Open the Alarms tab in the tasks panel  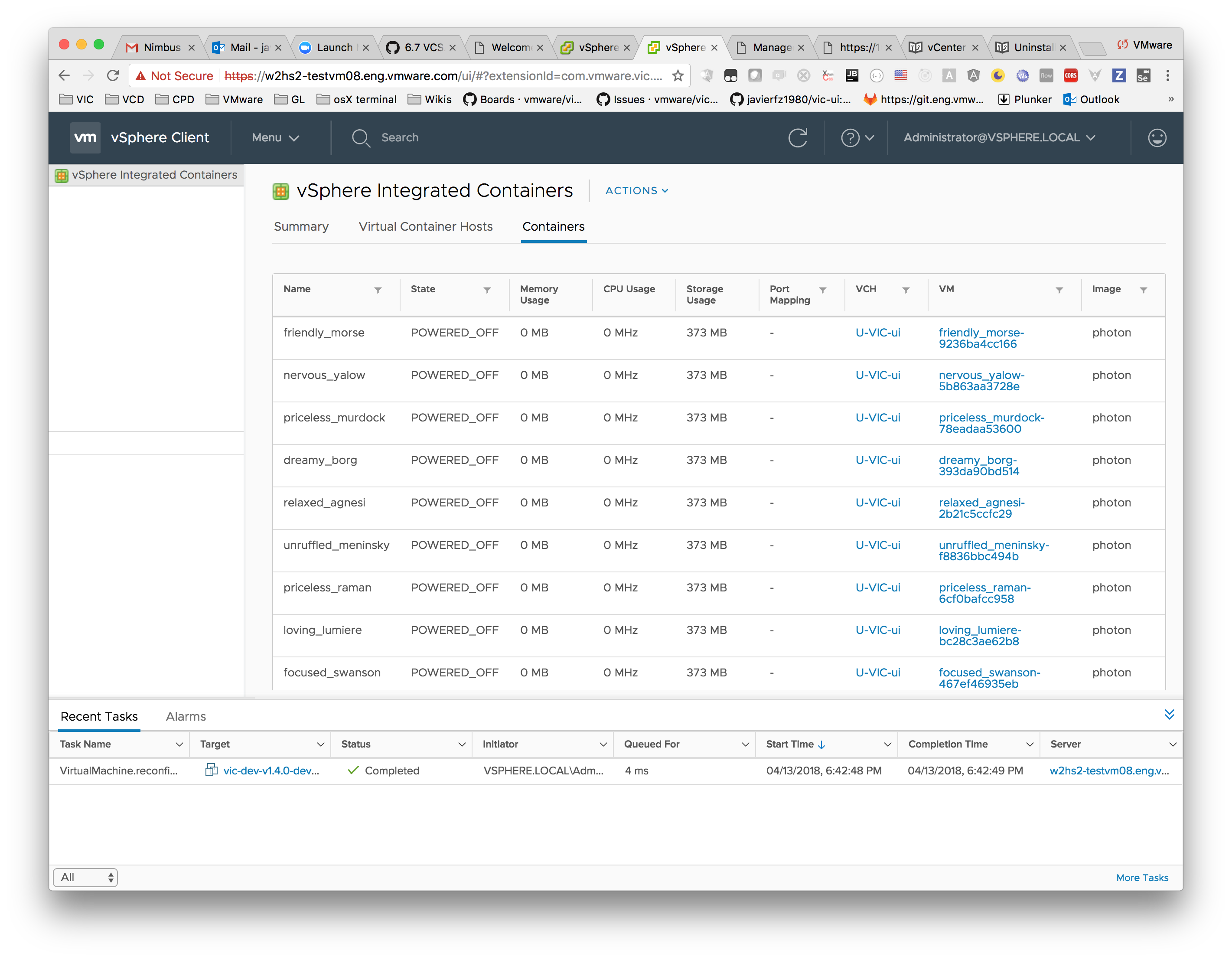(186, 715)
